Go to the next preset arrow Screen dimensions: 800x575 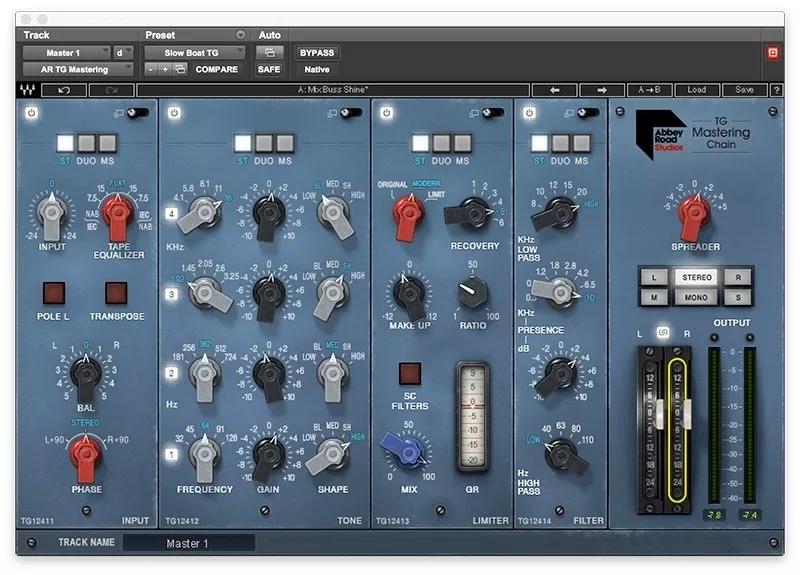pyautogui.click(x=603, y=90)
